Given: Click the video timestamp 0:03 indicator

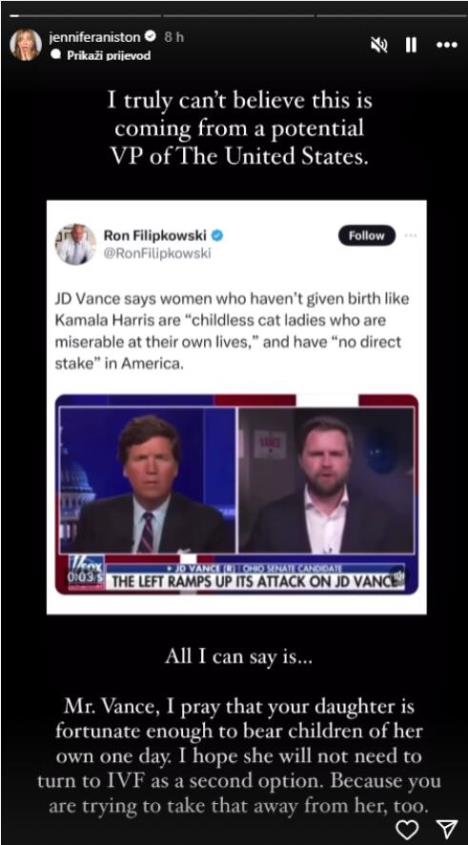Looking at the screenshot, I should click(x=79, y=575).
